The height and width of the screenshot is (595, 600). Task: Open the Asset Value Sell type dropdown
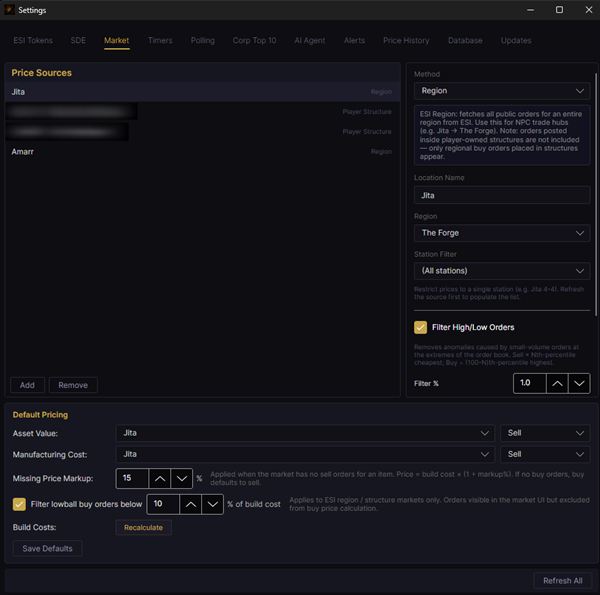click(545, 433)
